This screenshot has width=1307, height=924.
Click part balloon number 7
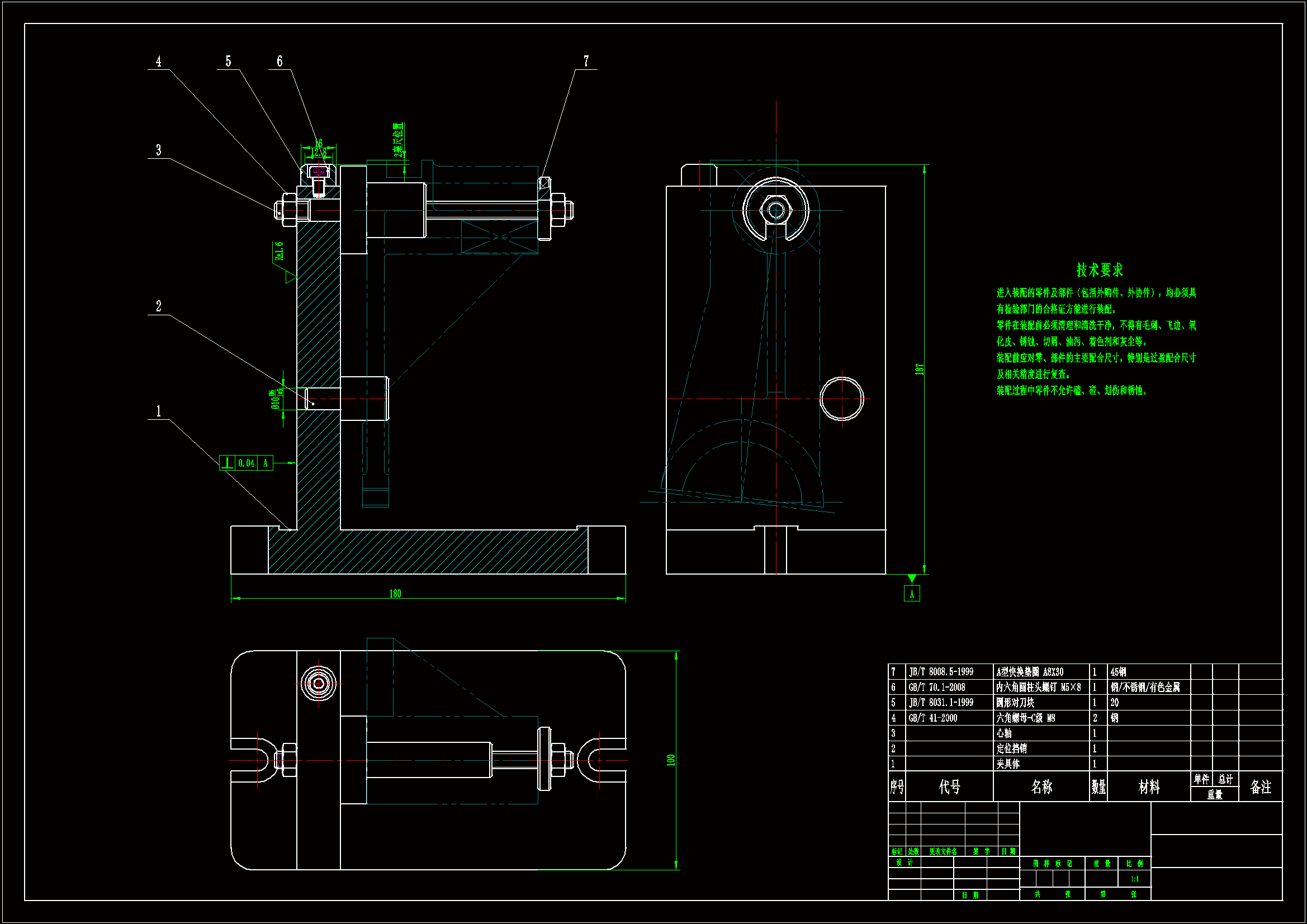[586, 61]
